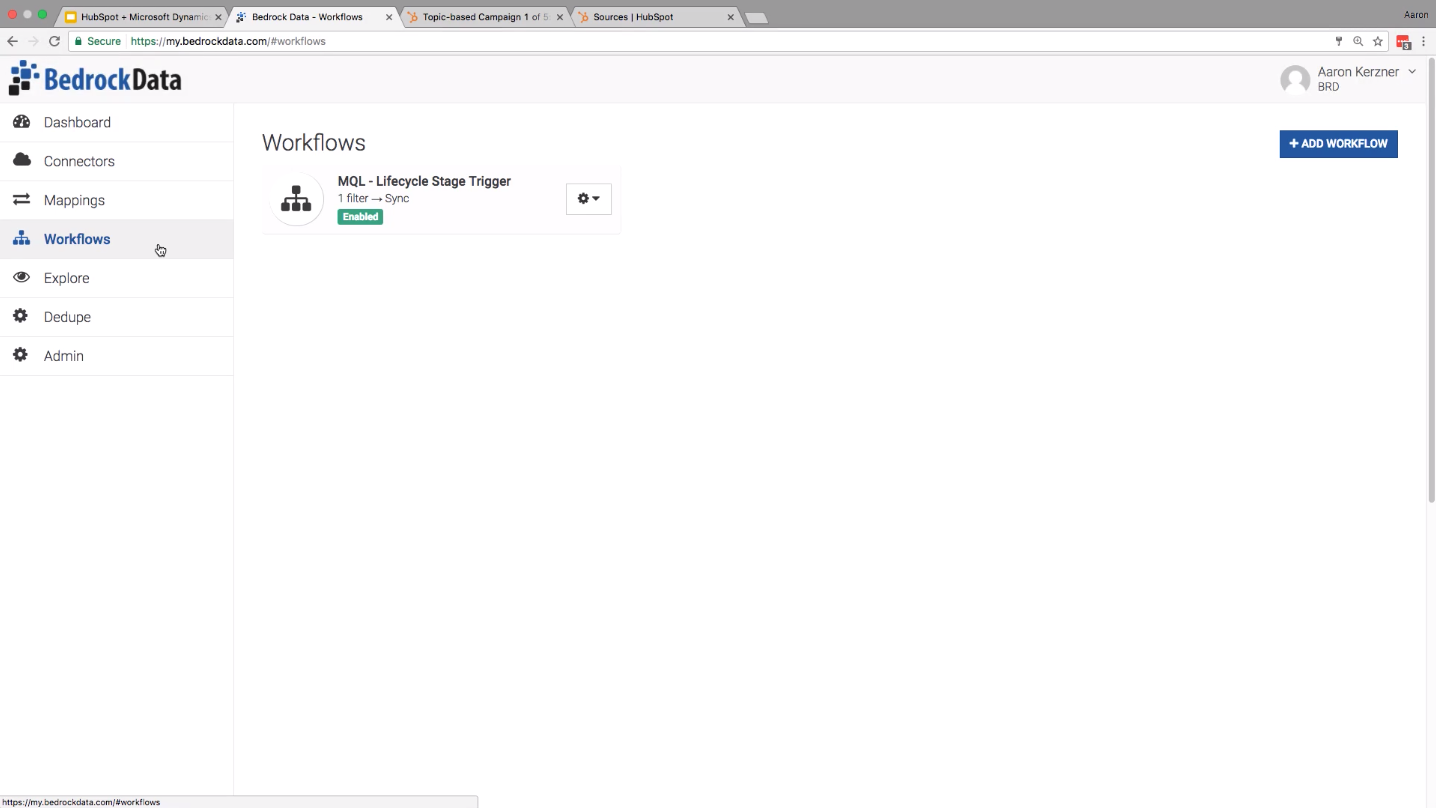
Task: Close the HubSpot + Microsoft Dynamics tab
Action: [x=218, y=17]
